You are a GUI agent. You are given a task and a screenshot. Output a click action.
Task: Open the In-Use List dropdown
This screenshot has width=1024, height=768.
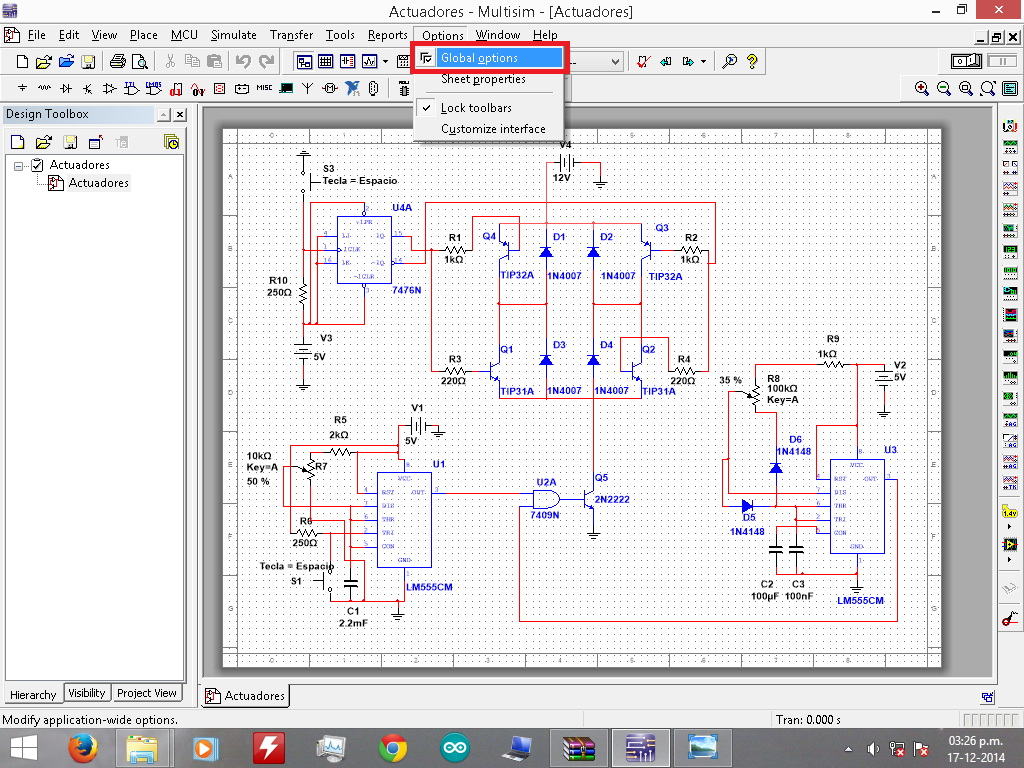[615, 62]
